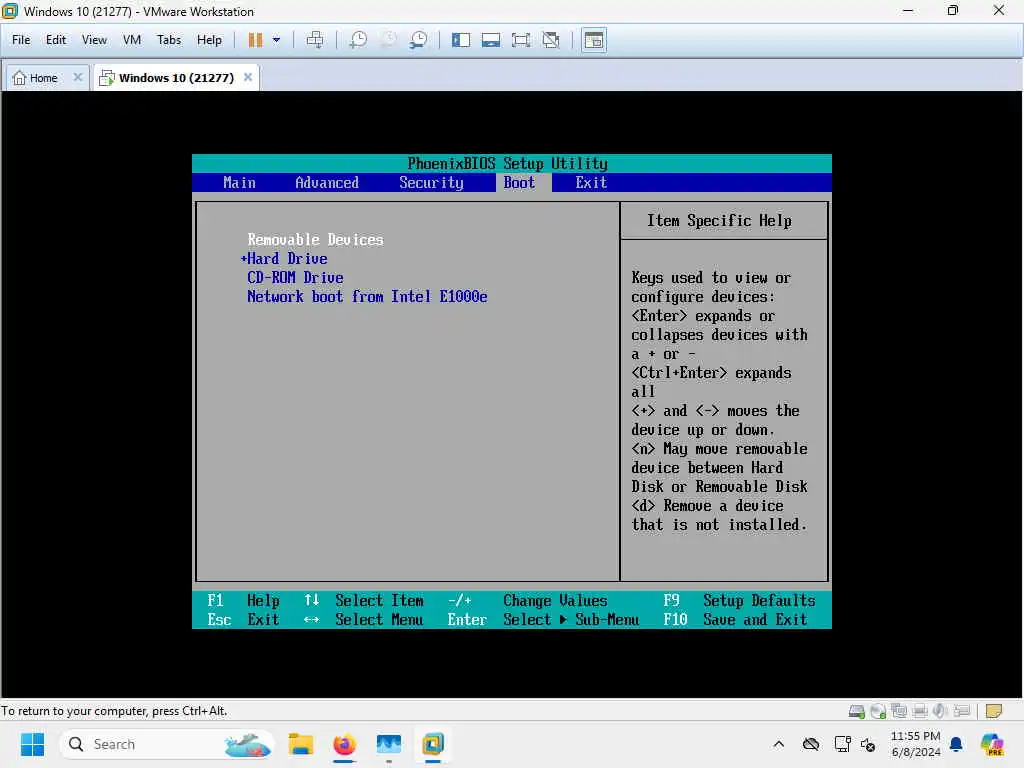Click the network tray icon
This screenshot has width=1024, height=768.
click(842, 744)
